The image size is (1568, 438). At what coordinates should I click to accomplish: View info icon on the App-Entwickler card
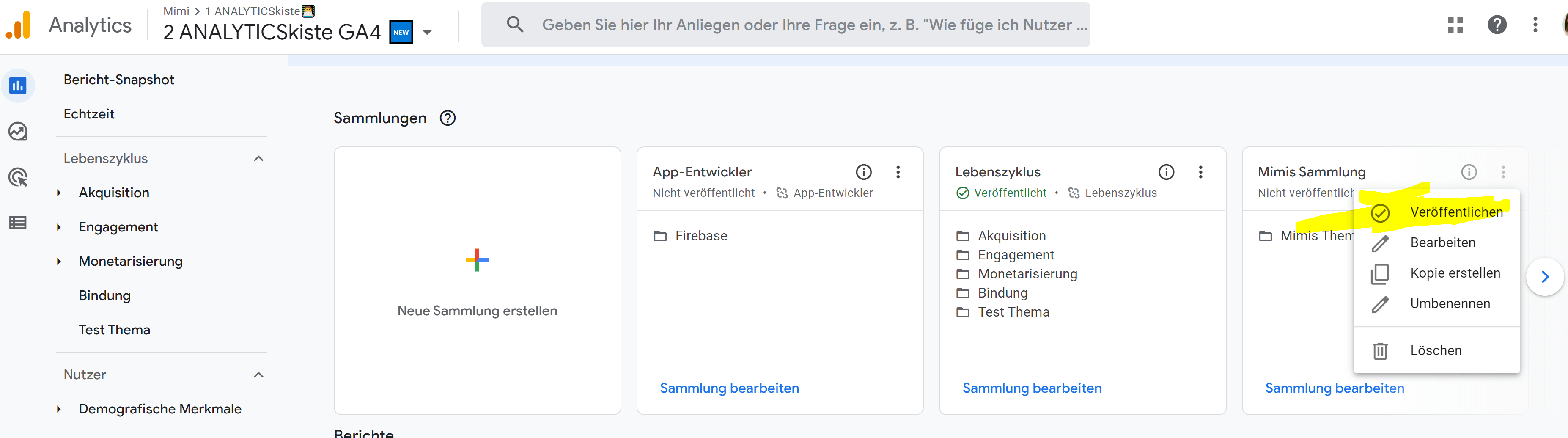tap(864, 172)
